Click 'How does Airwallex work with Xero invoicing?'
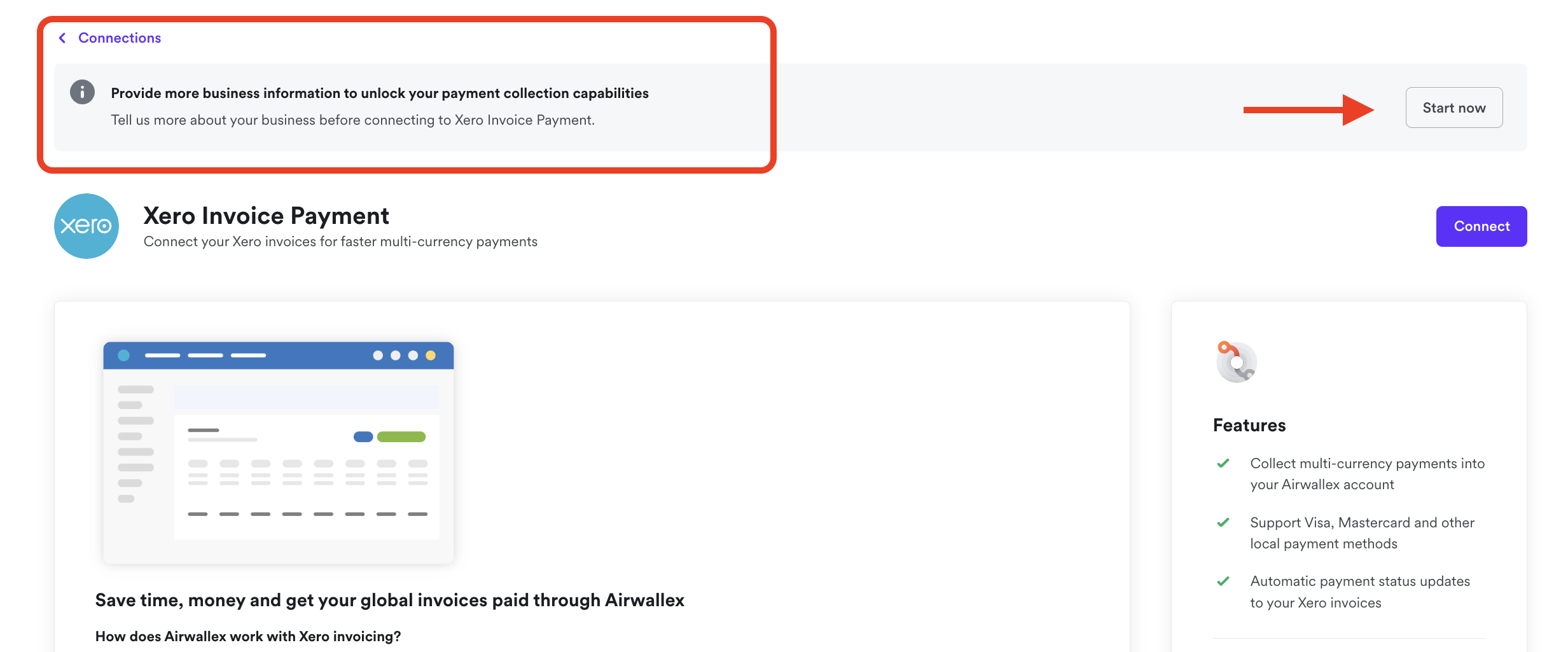This screenshot has width=1568, height=652. (248, 637)
